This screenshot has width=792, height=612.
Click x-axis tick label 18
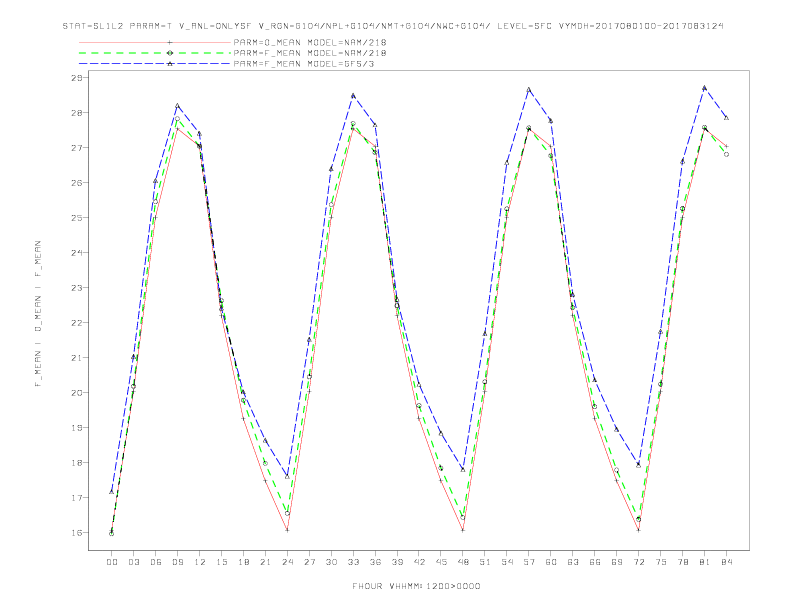(243, 562)
